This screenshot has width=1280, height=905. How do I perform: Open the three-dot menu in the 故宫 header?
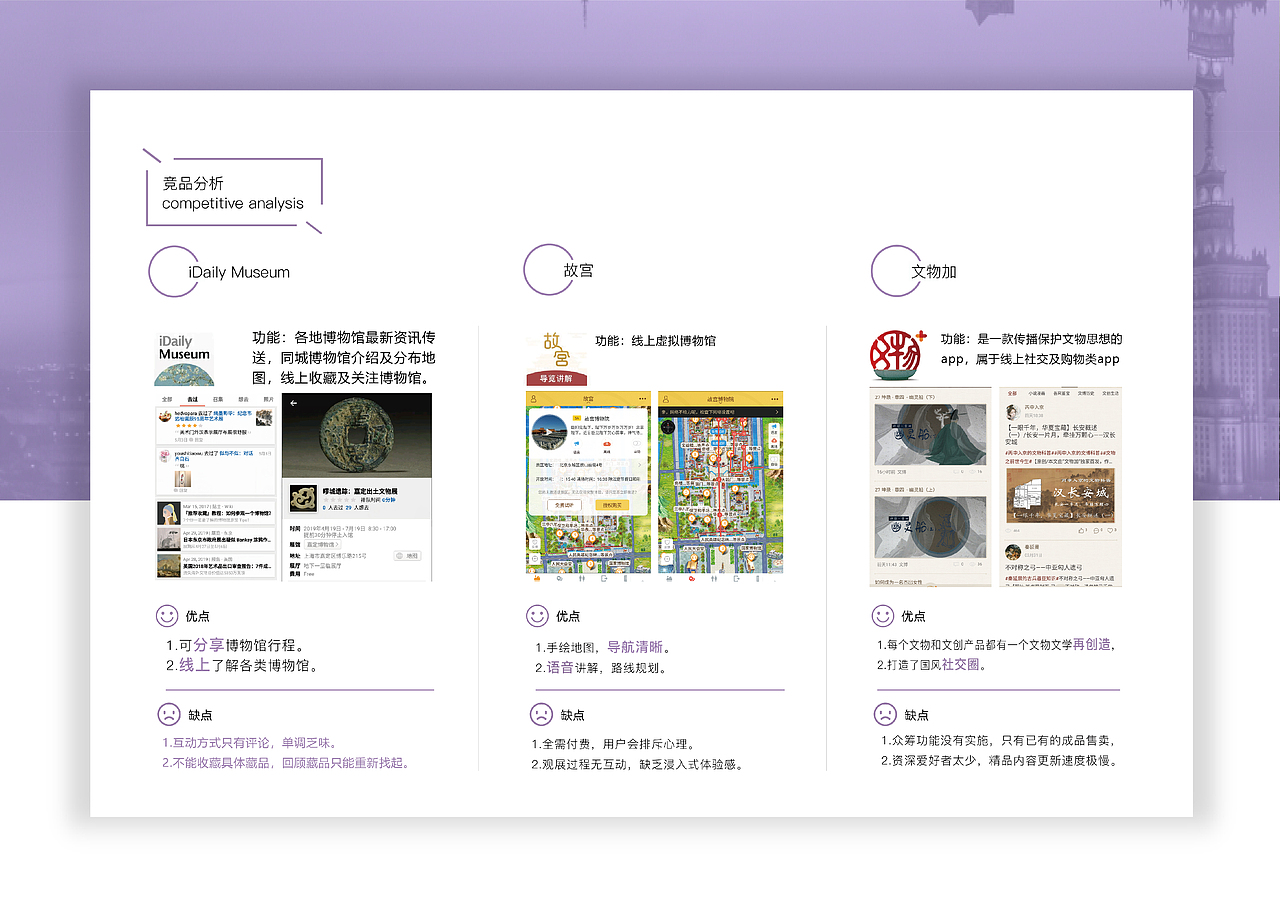[x=642, y=399]
